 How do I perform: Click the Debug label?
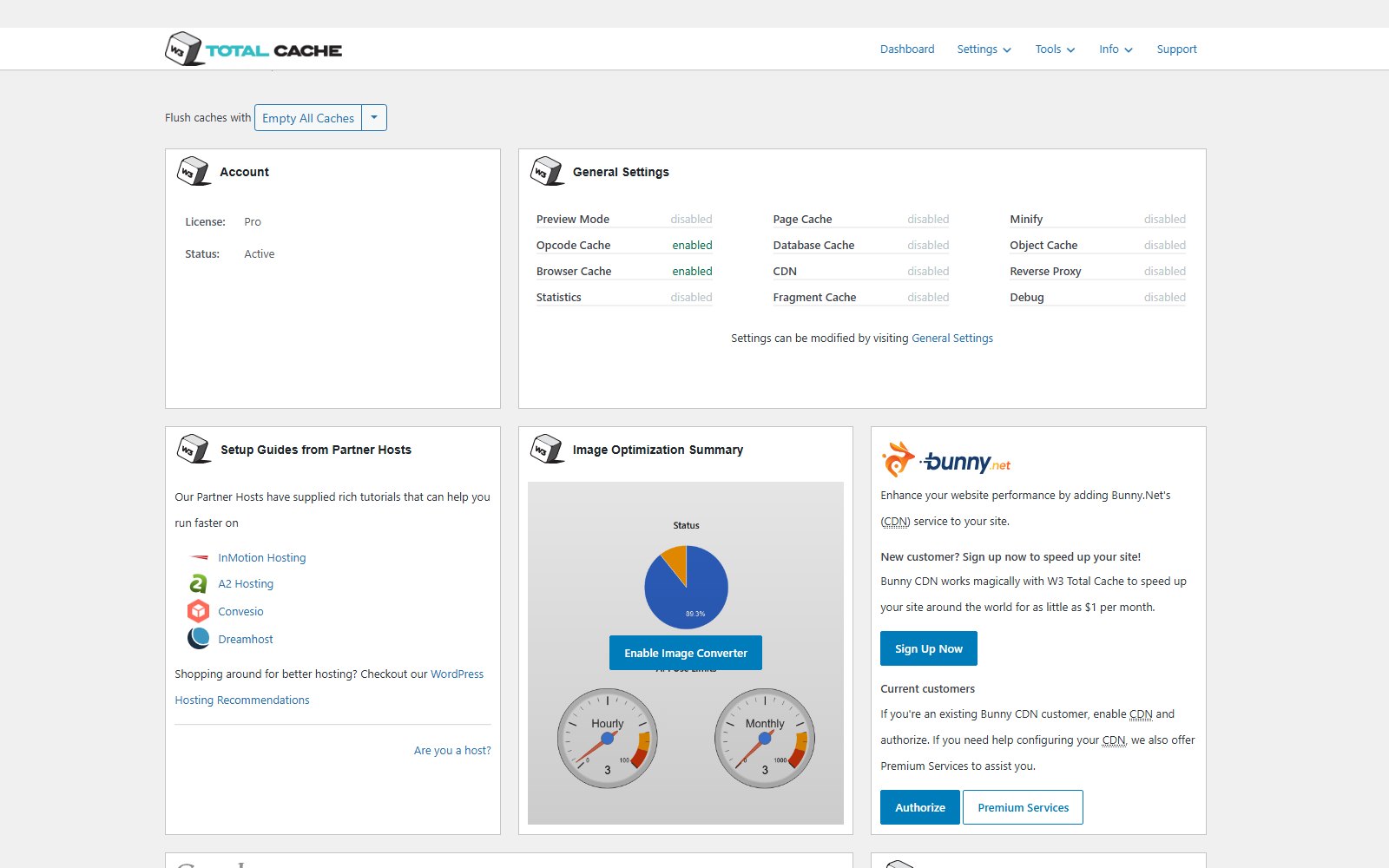tap(1027, 298)
